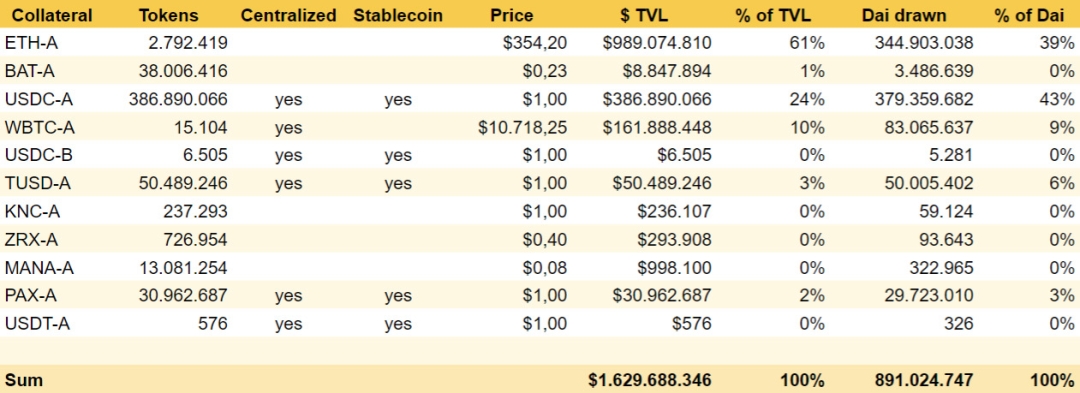The width and height of the screenshot is (1080, 393).
Task: Select the USDC-A row label
Action: 39,100
